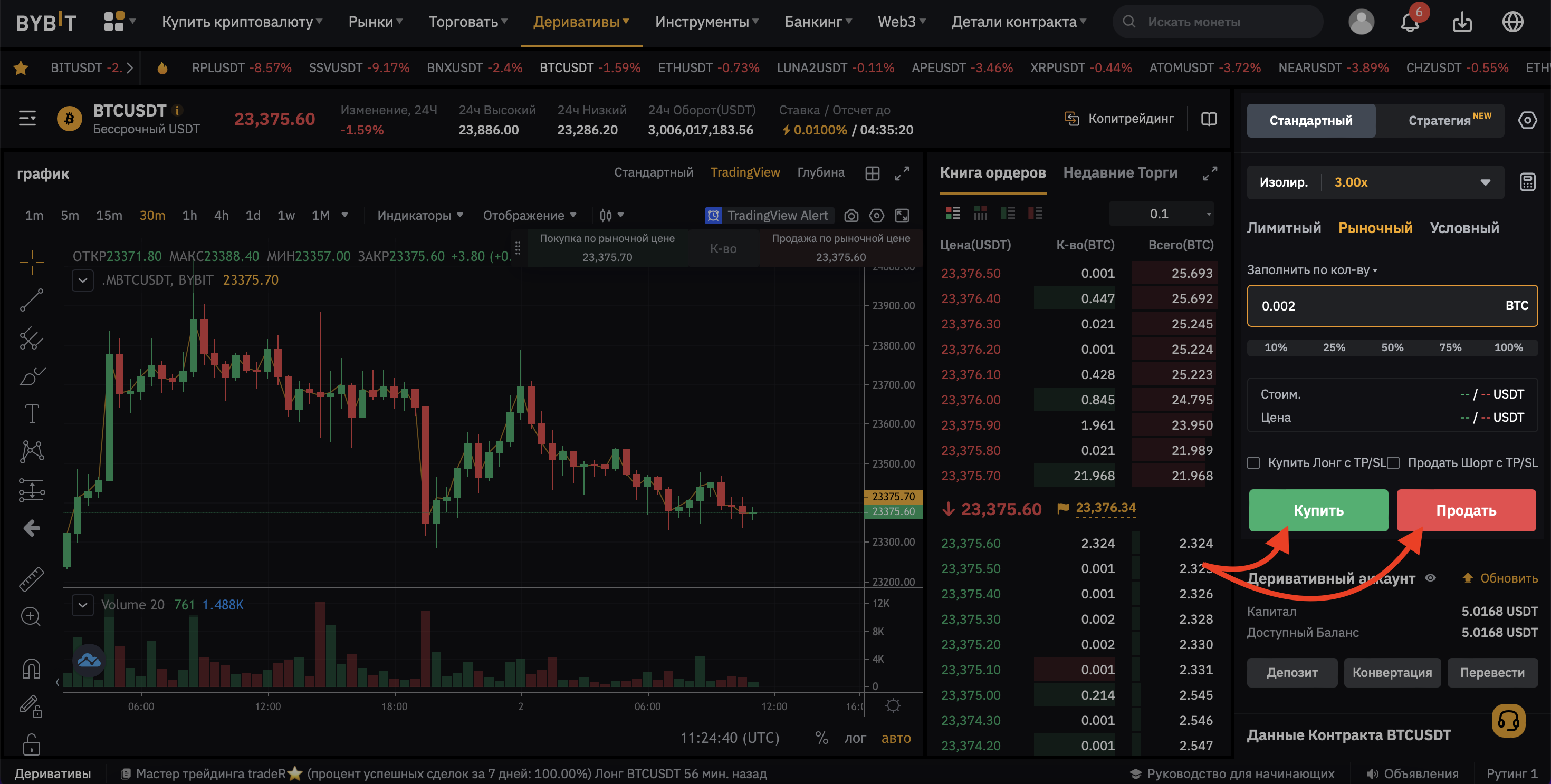Open the order calculator icon
The width and height of the screenshot is (1551, 784).
coord(1527,182)
